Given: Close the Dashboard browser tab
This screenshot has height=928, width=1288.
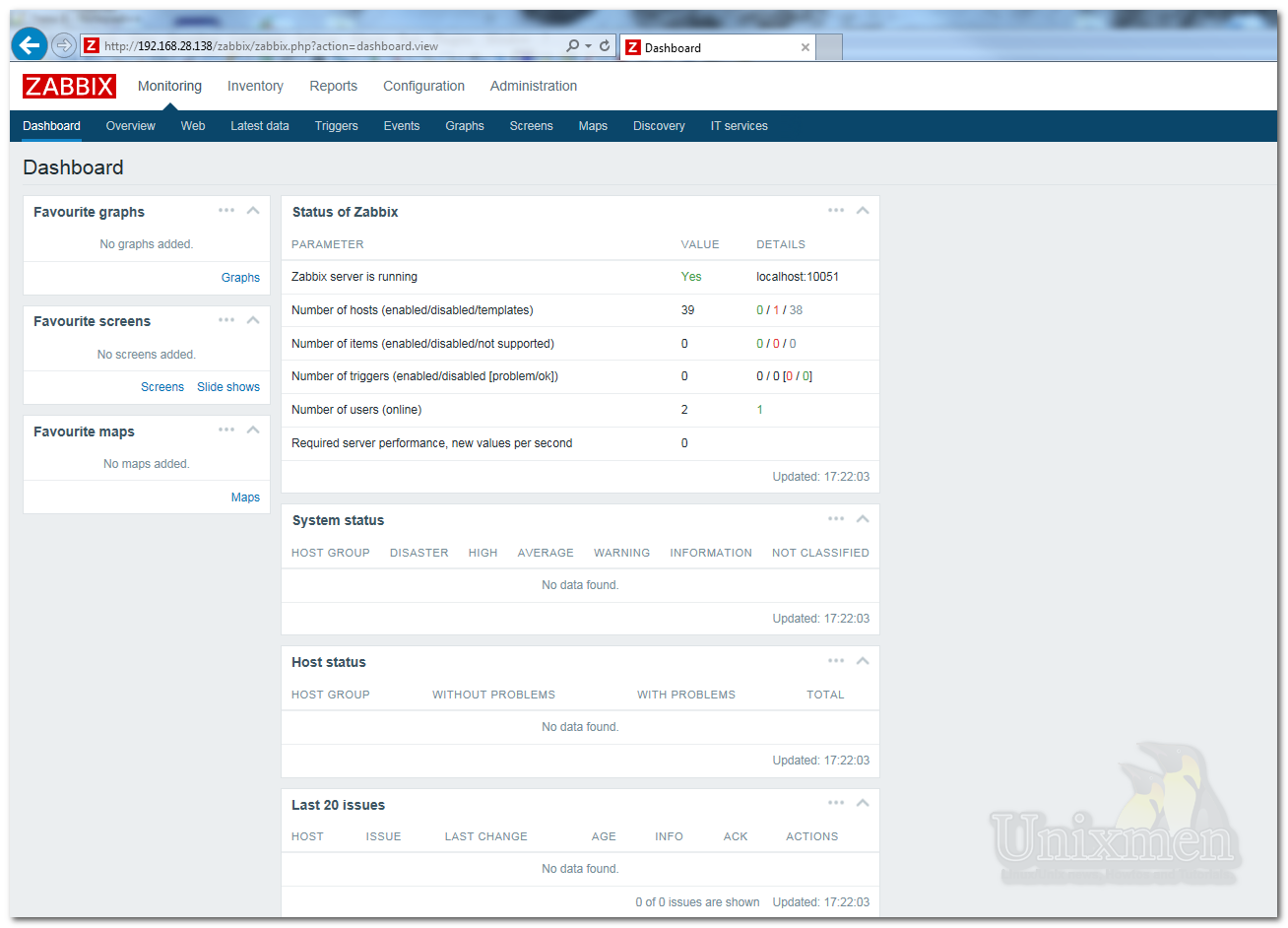Looking at the screenshot, I should tap(805, 47).
